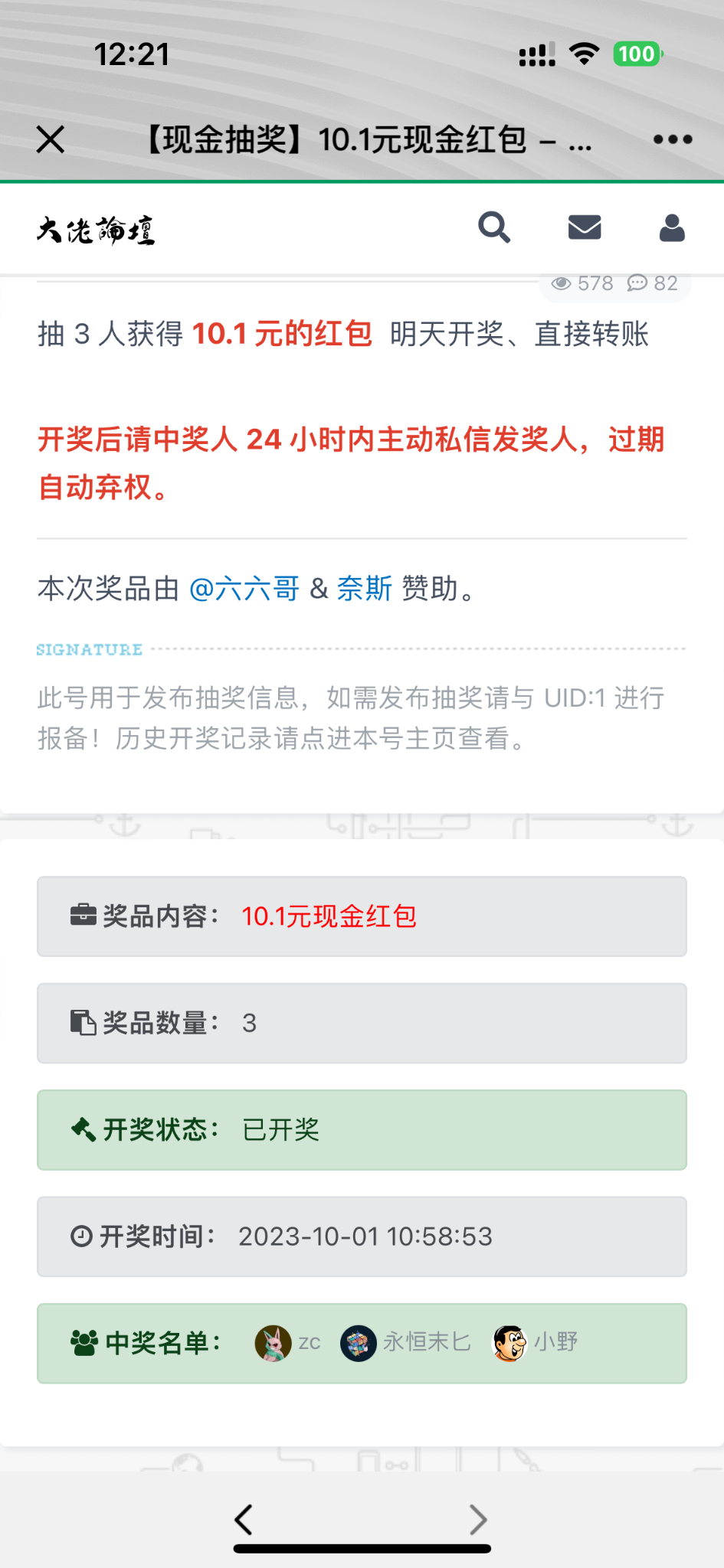Tap the 开奖时间 row
724x1568 pixels.
coord(362,1236)
